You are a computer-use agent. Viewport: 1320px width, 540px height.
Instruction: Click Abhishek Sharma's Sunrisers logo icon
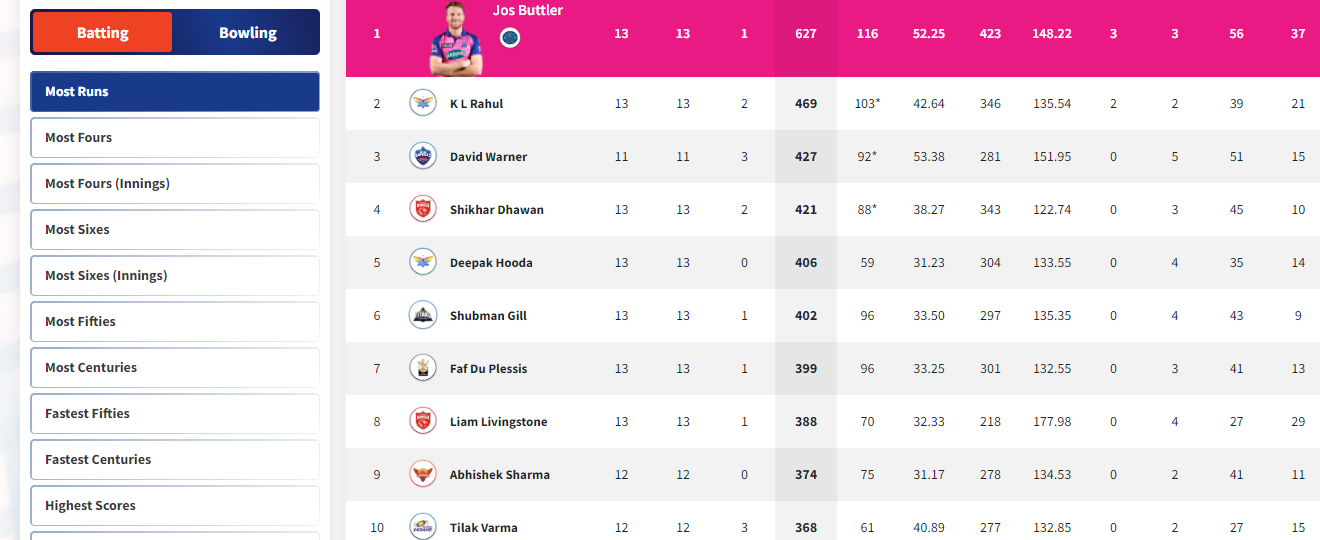[423, 474]
